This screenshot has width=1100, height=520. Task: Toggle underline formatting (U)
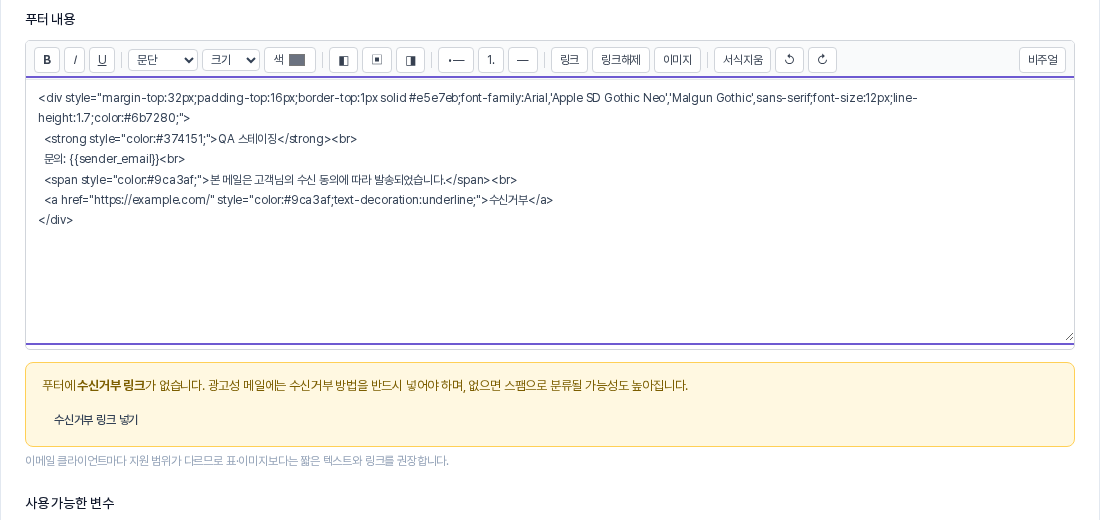[x=102, y=60]
